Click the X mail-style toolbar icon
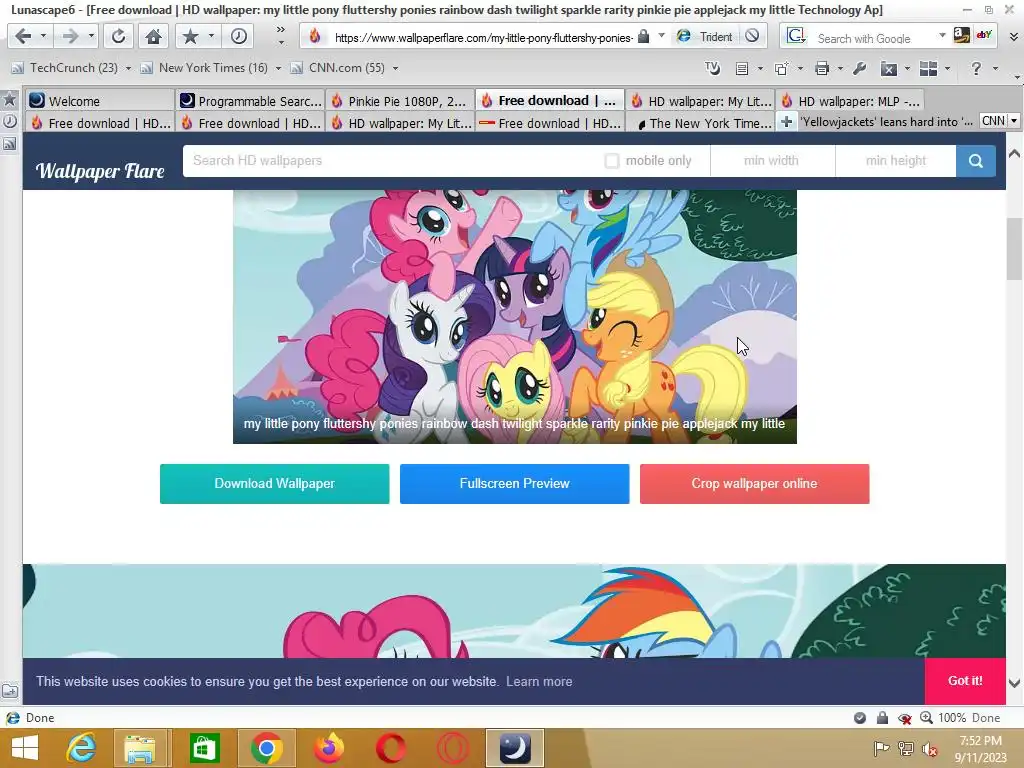Image resolution: width=1024 pixels, height=768 pixels. (888, 68)
